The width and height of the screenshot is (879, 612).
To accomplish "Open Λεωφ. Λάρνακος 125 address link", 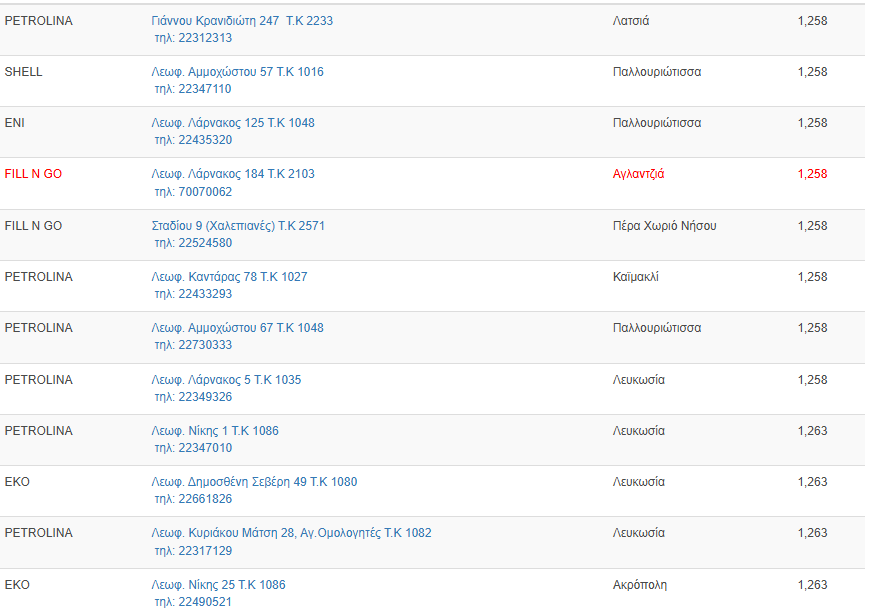I will [233, 123].
